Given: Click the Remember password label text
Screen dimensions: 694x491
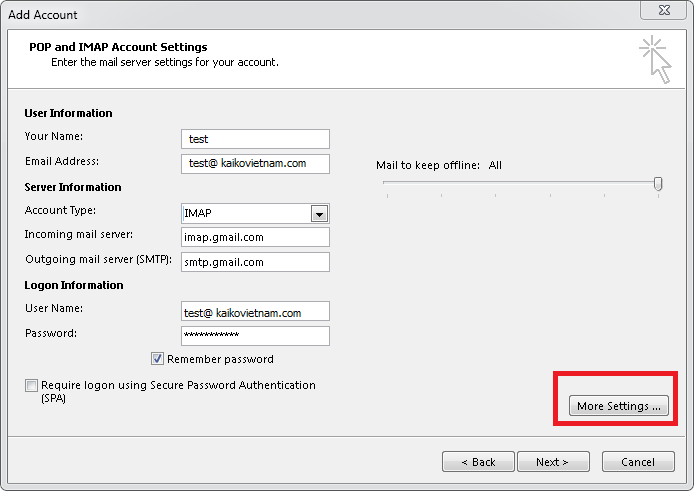Looking at the screenshot, I should point(220,359).
